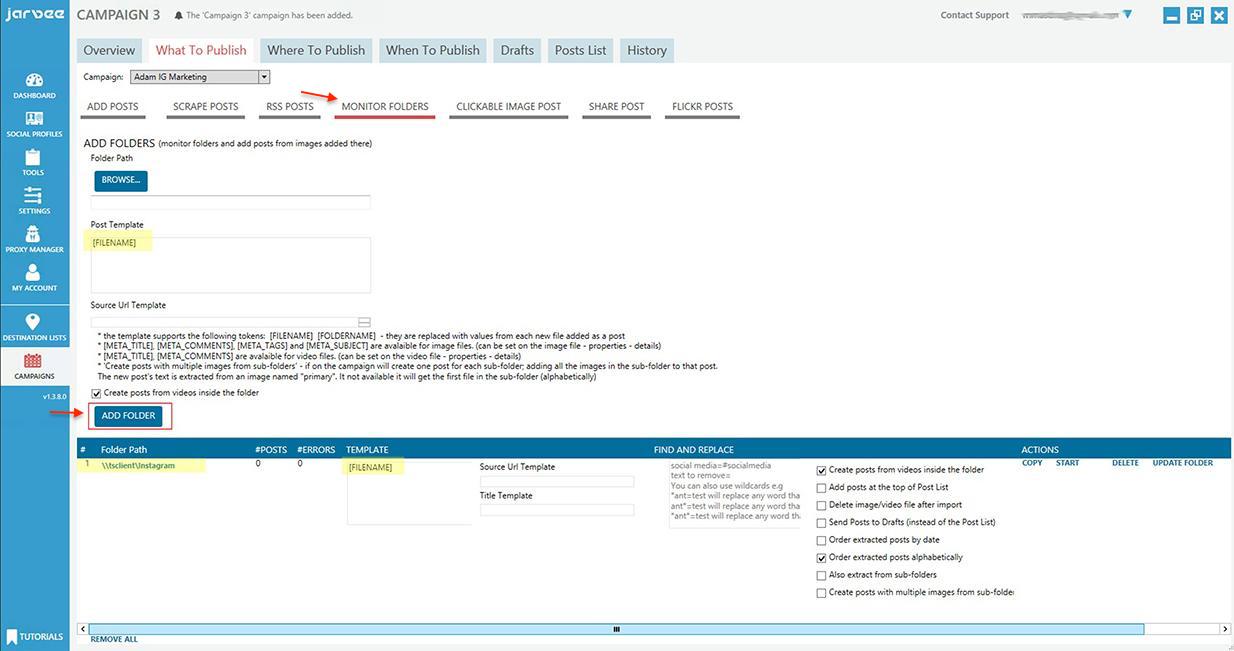Select the Scrape Posts sub-tab
Image resolution: width=1234 pixels, height=651 pixels.
point(205,107)
